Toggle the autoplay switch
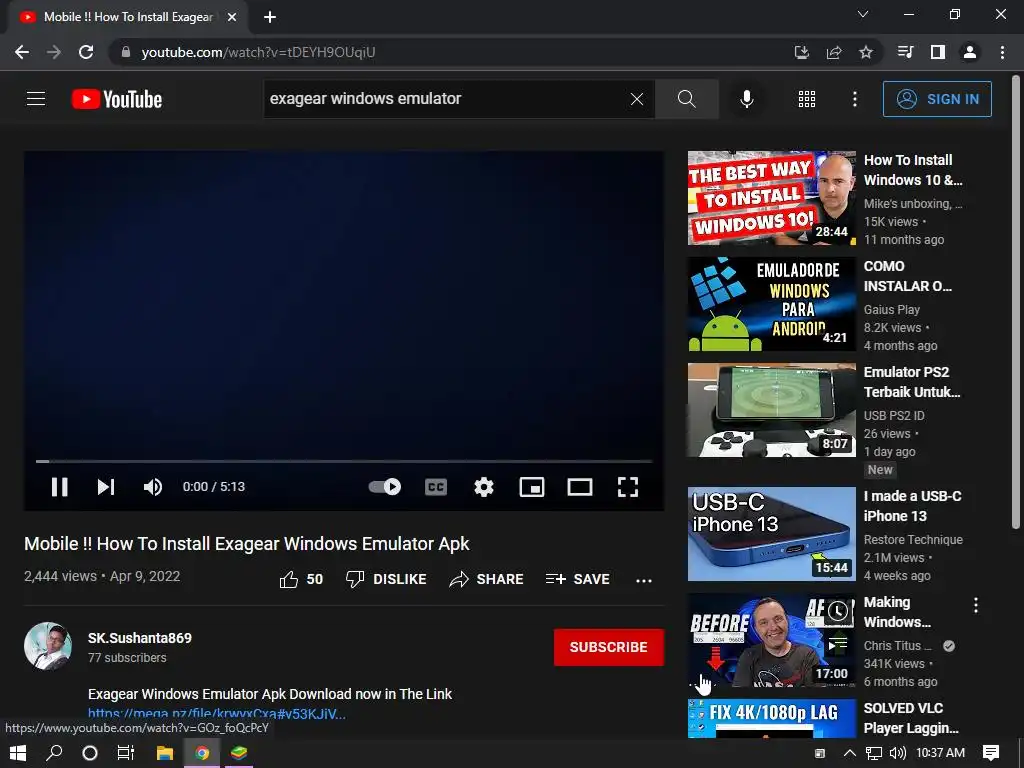This screenshot has width=1024, height=768. coord(385,487)
